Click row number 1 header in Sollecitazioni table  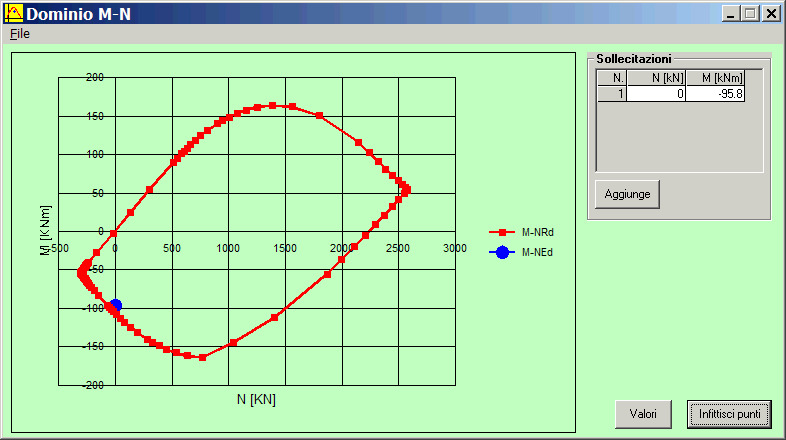[x=612, y=94]
